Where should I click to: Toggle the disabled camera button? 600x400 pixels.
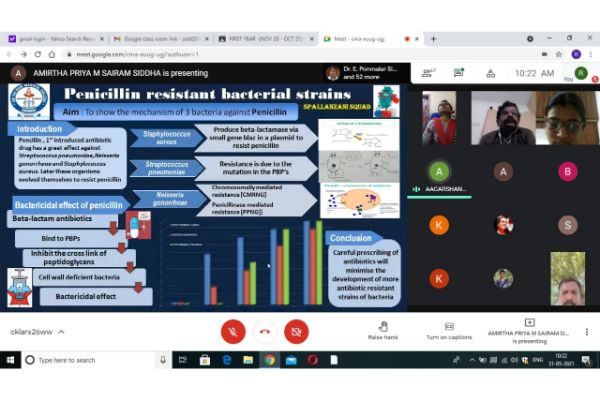point(296,331)
